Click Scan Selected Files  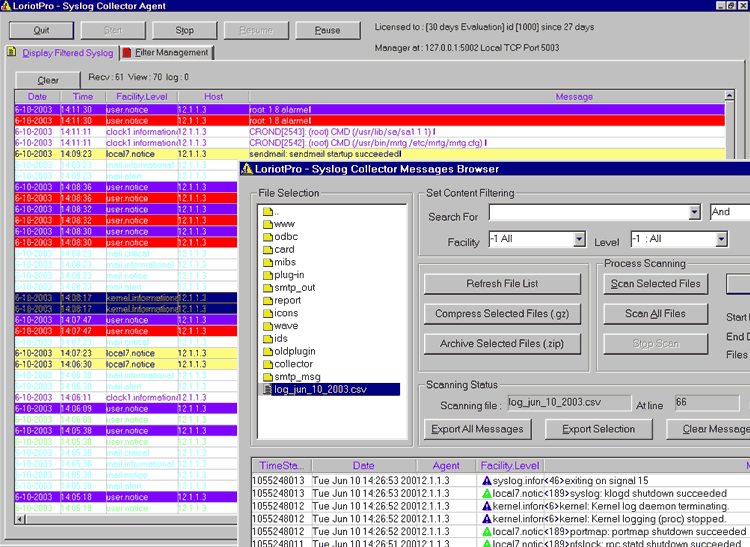pos(655,284)
